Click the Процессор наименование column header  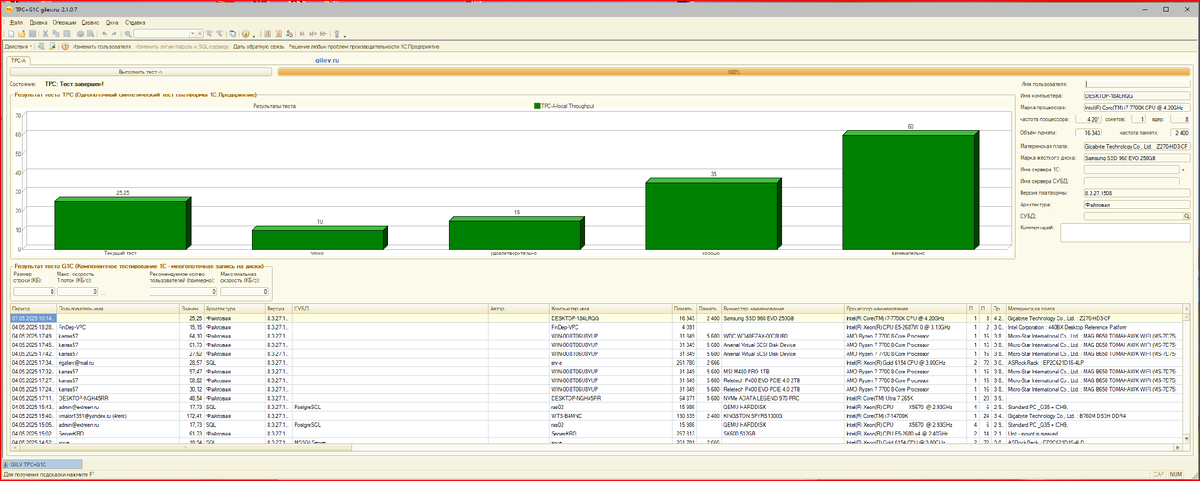905,309
